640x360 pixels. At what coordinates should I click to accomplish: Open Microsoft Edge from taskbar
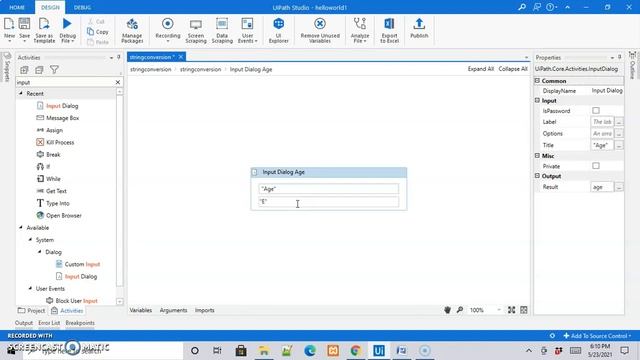310,351
